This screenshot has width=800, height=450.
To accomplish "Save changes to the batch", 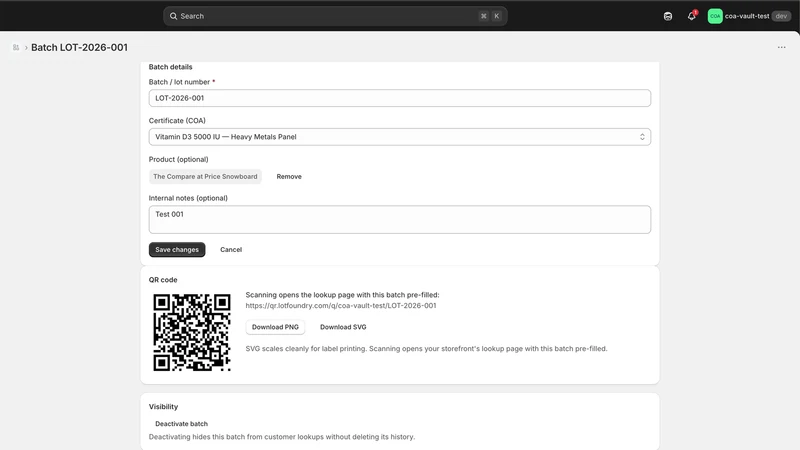I will (177, 249).
